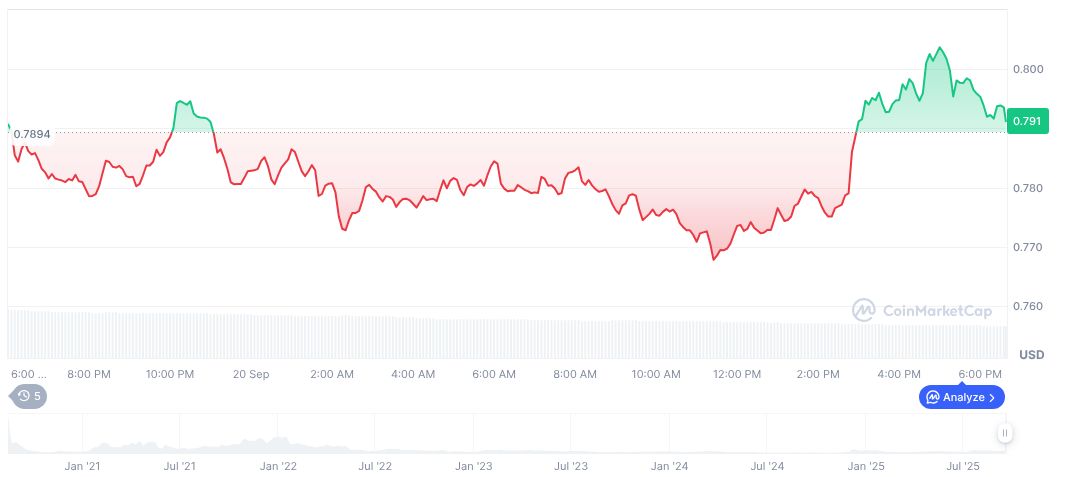The height and width of the screenshot is (477, 1072).
Task: Click the CoinMarketCap watermark logo icon
Action: [863, 311]
